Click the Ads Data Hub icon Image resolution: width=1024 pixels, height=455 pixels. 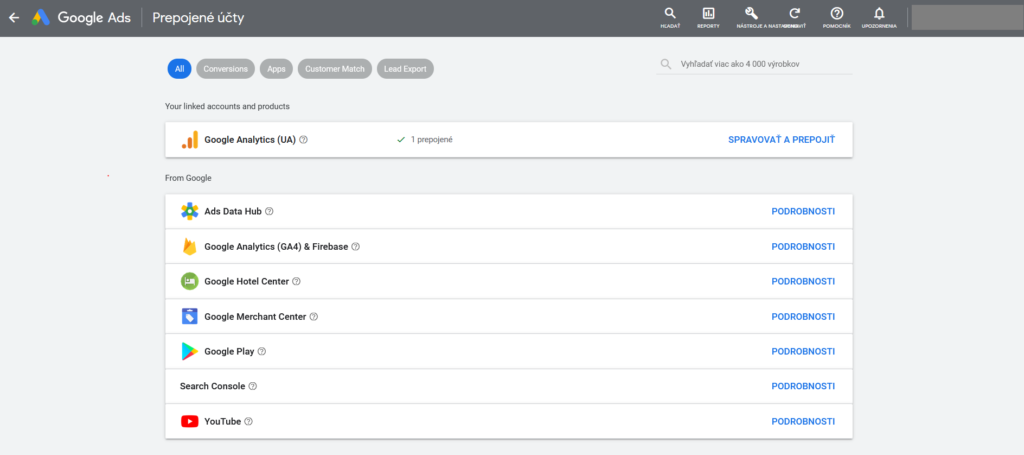189,212
